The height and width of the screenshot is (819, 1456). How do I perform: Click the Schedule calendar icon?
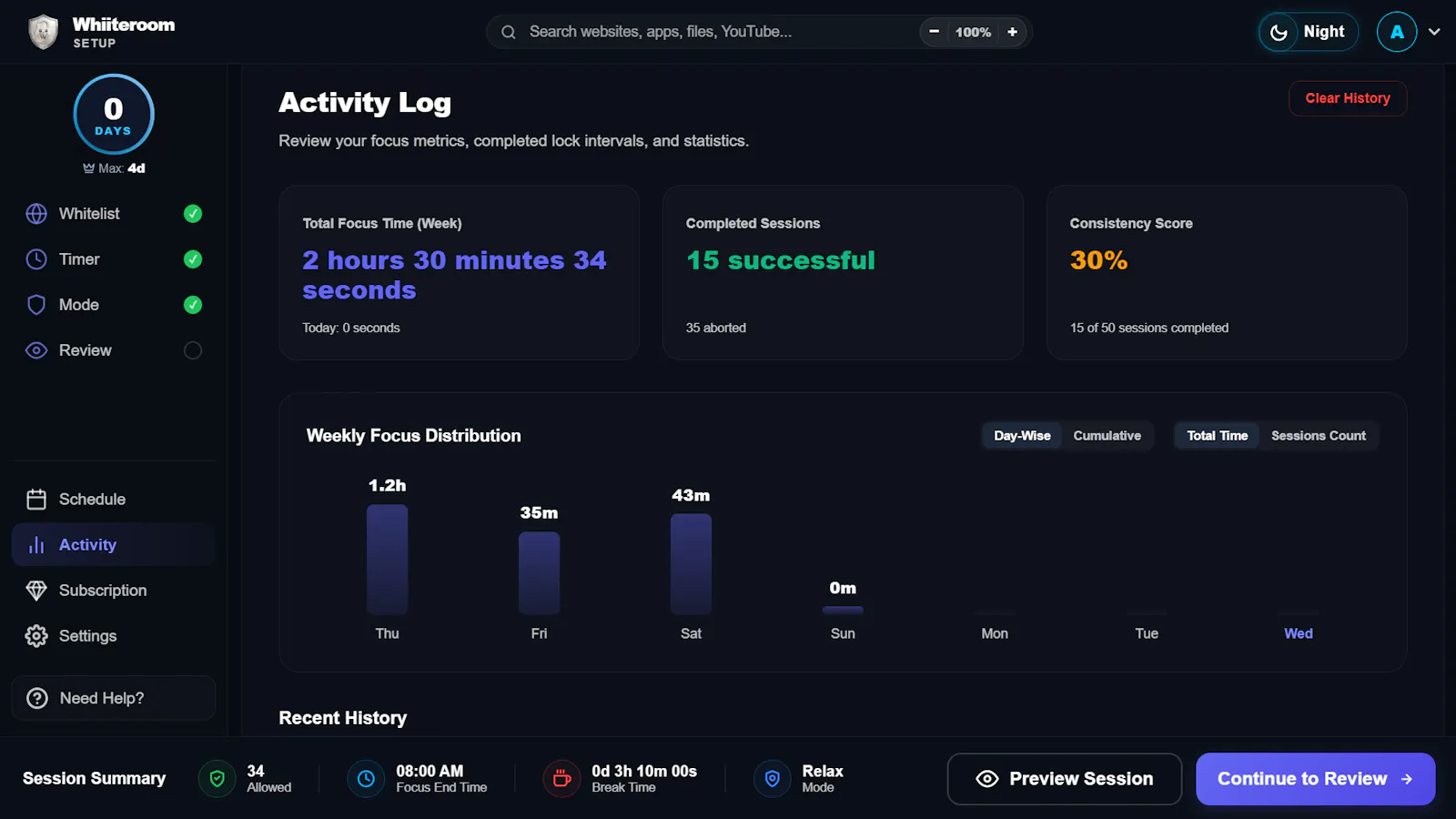pos(36,500)
